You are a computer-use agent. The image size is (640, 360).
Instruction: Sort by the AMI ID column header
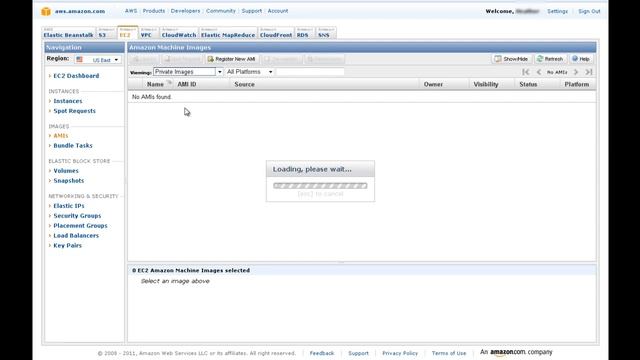pos(187,84)
